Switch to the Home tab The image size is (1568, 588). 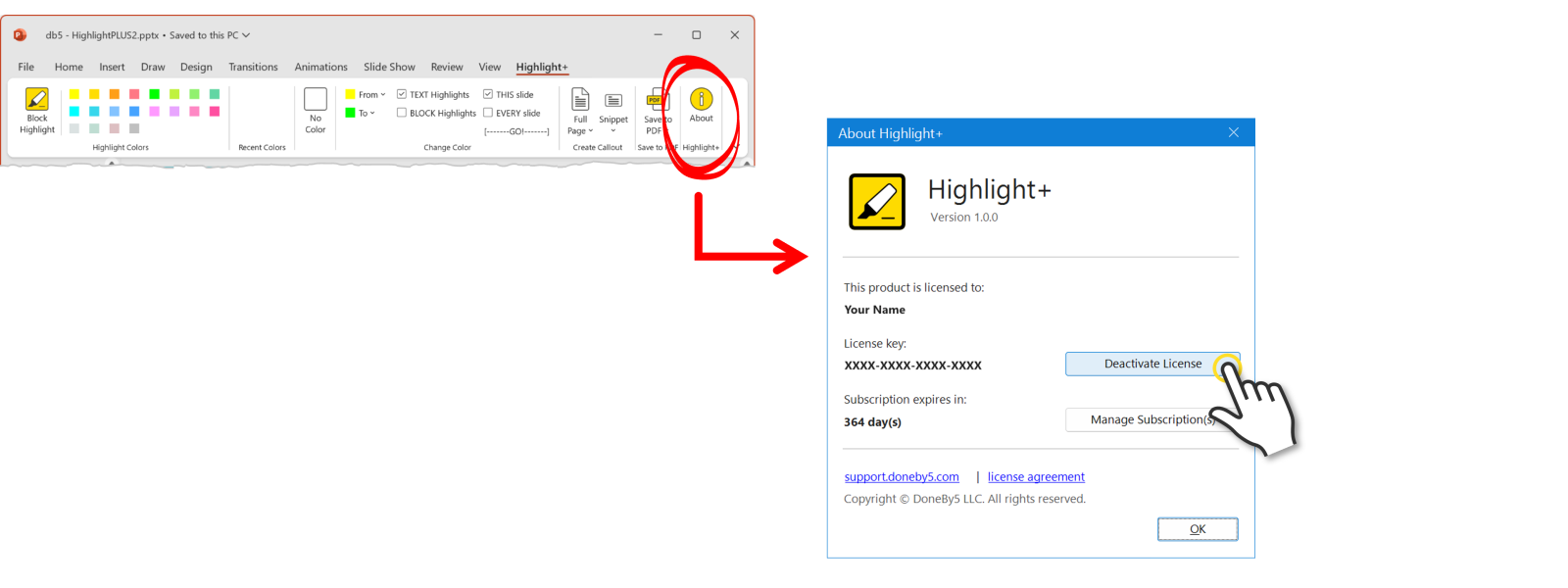click(69, 67)
